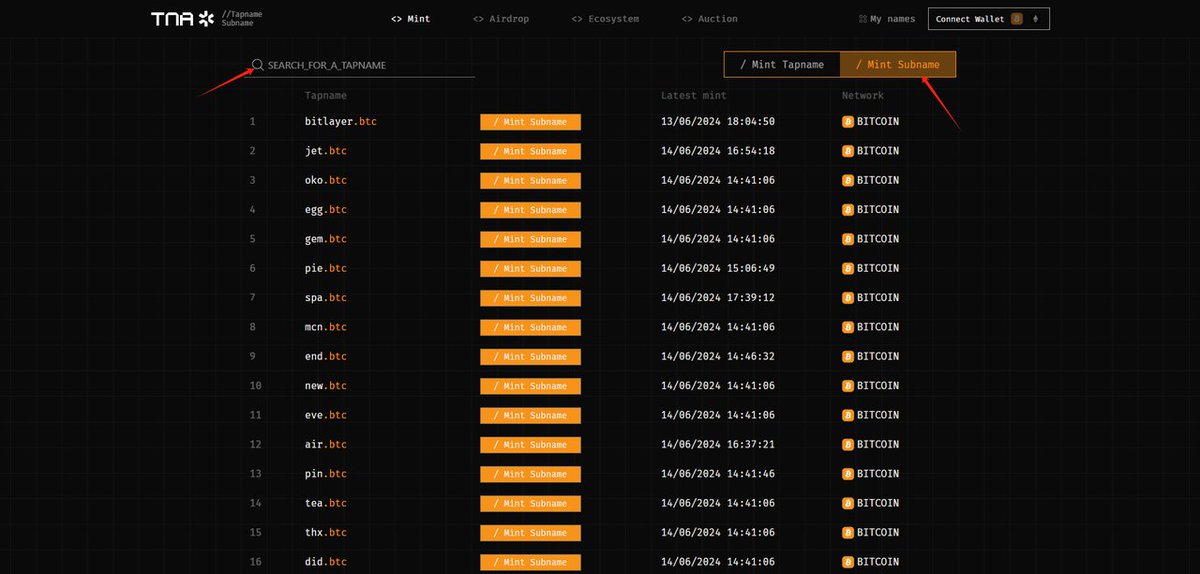Viewport: 1200px width, 574px height.
Task: Click the magnifier search icon
Action: pos(258,65)
